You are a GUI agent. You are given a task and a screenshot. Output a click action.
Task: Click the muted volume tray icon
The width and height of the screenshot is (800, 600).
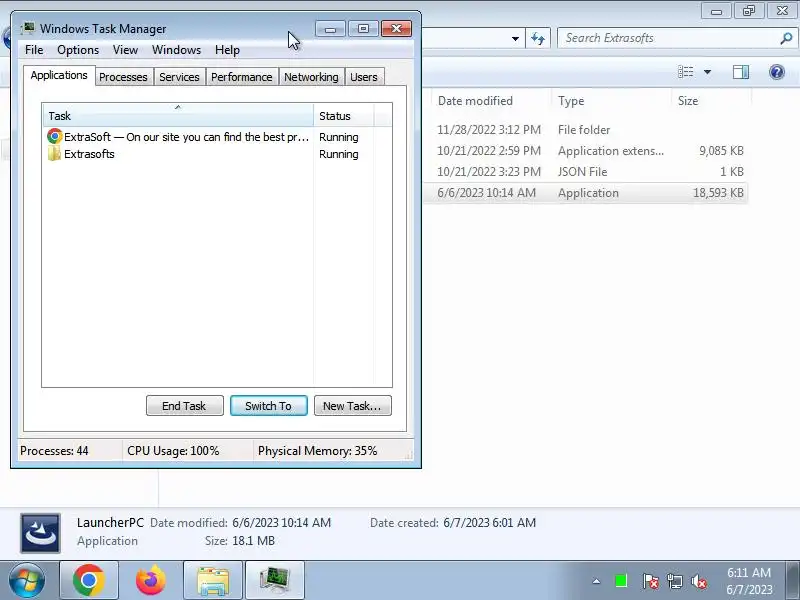pos(698,581)
